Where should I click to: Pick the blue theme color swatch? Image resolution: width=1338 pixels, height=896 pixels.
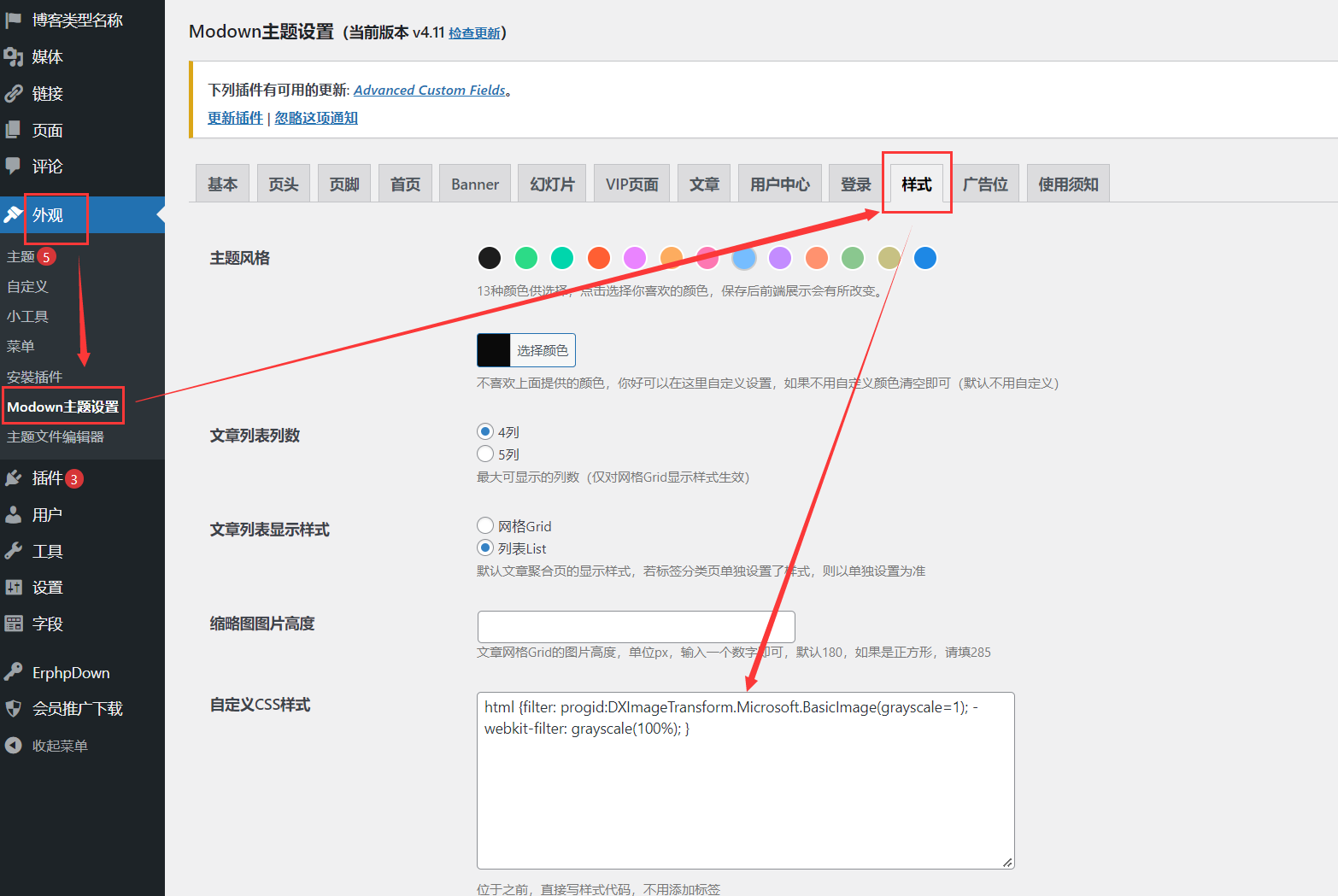coord(925,258)
